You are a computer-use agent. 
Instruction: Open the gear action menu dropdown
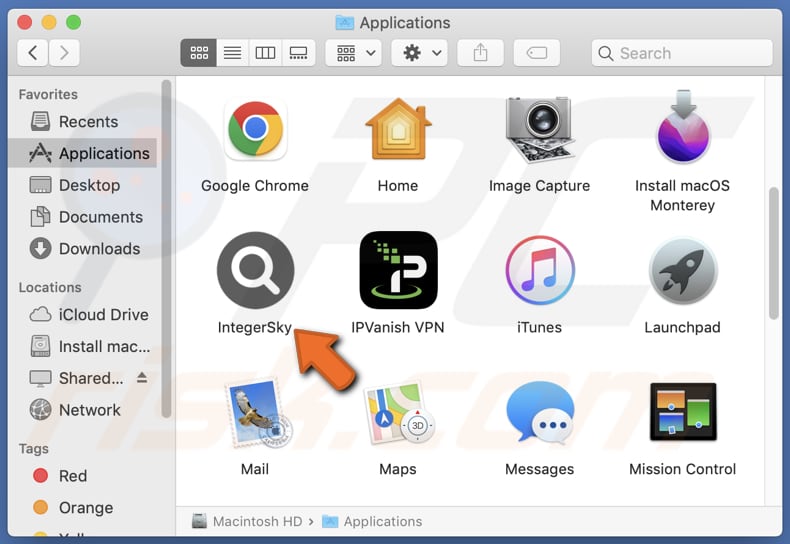[420, 52]
